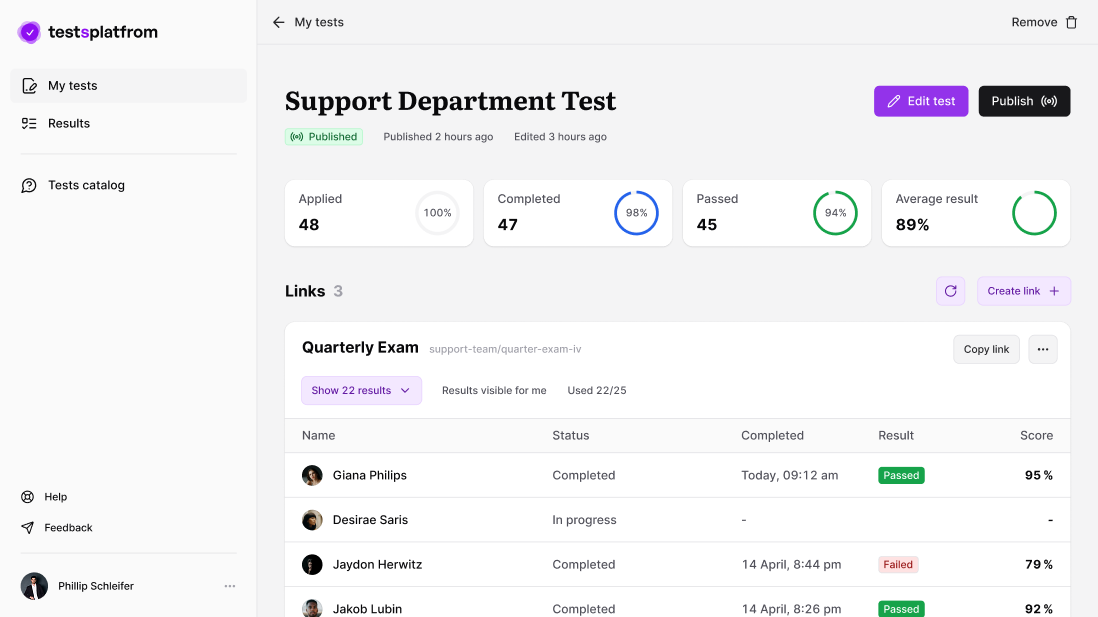Image resolution: width=1098 pixels, height=617 pixels.
Task: Click the refresh links icon button
Action: point(950,291)
